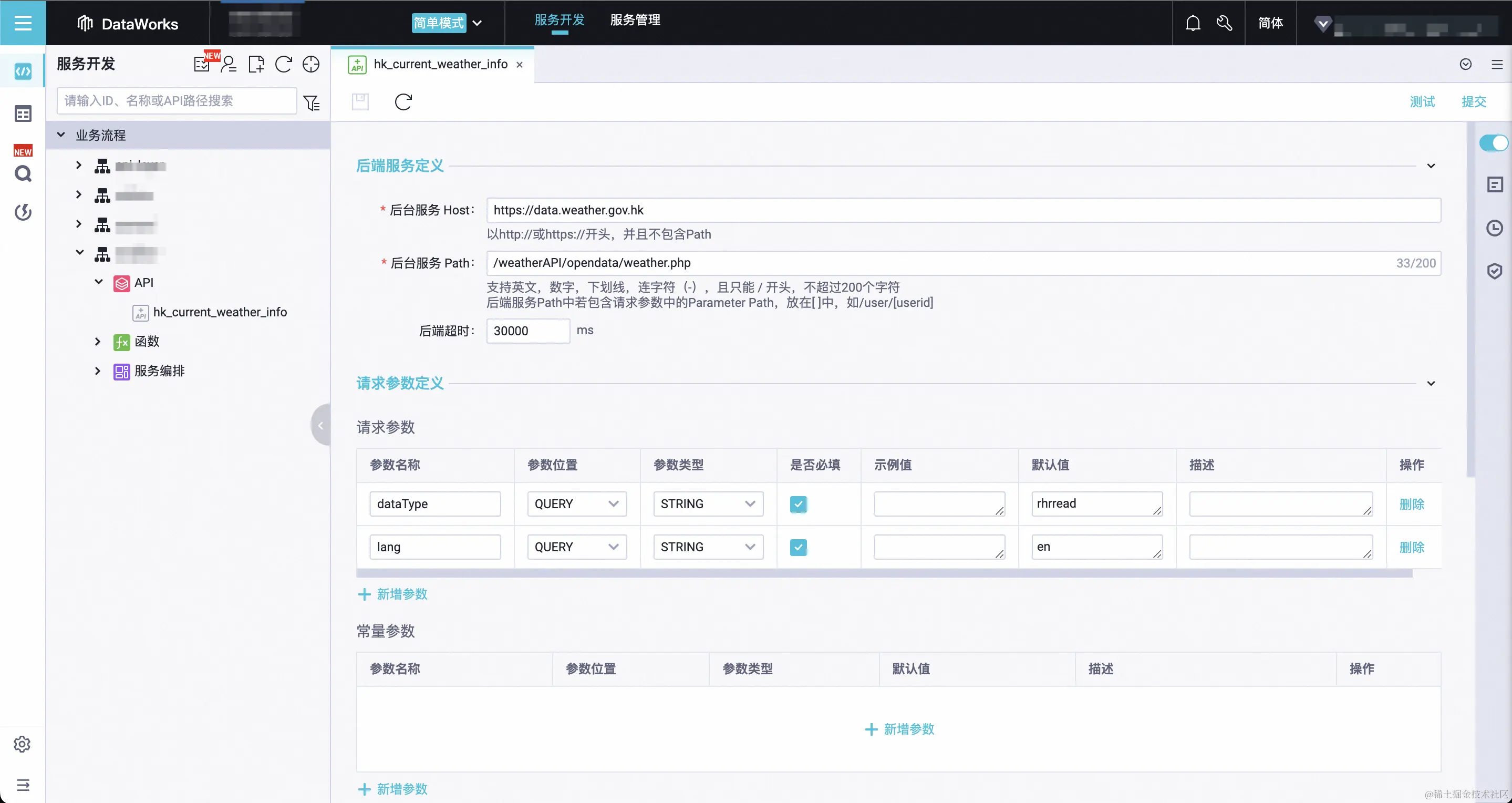Collapse the API folder in tree

(99, 282)
